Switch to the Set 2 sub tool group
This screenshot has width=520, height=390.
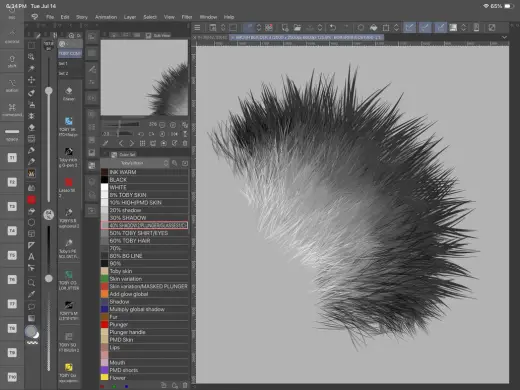point(70,73)
